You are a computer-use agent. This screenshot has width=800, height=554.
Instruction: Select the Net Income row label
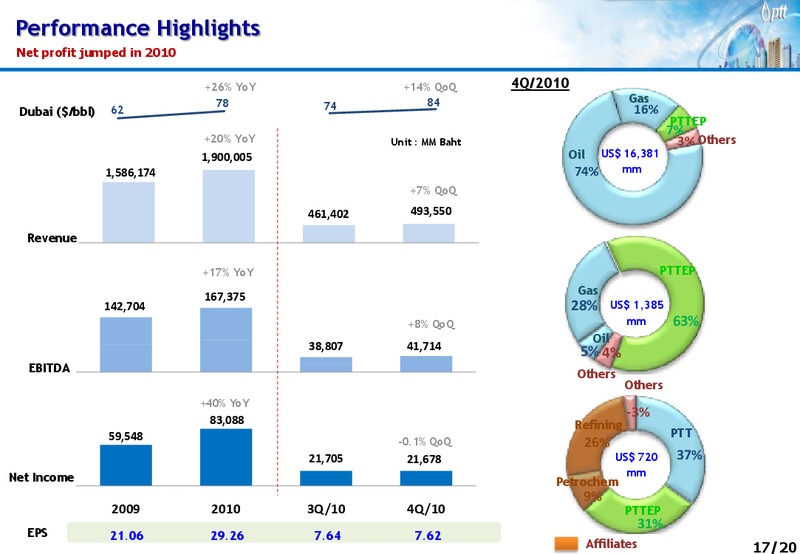coord(41,477)
